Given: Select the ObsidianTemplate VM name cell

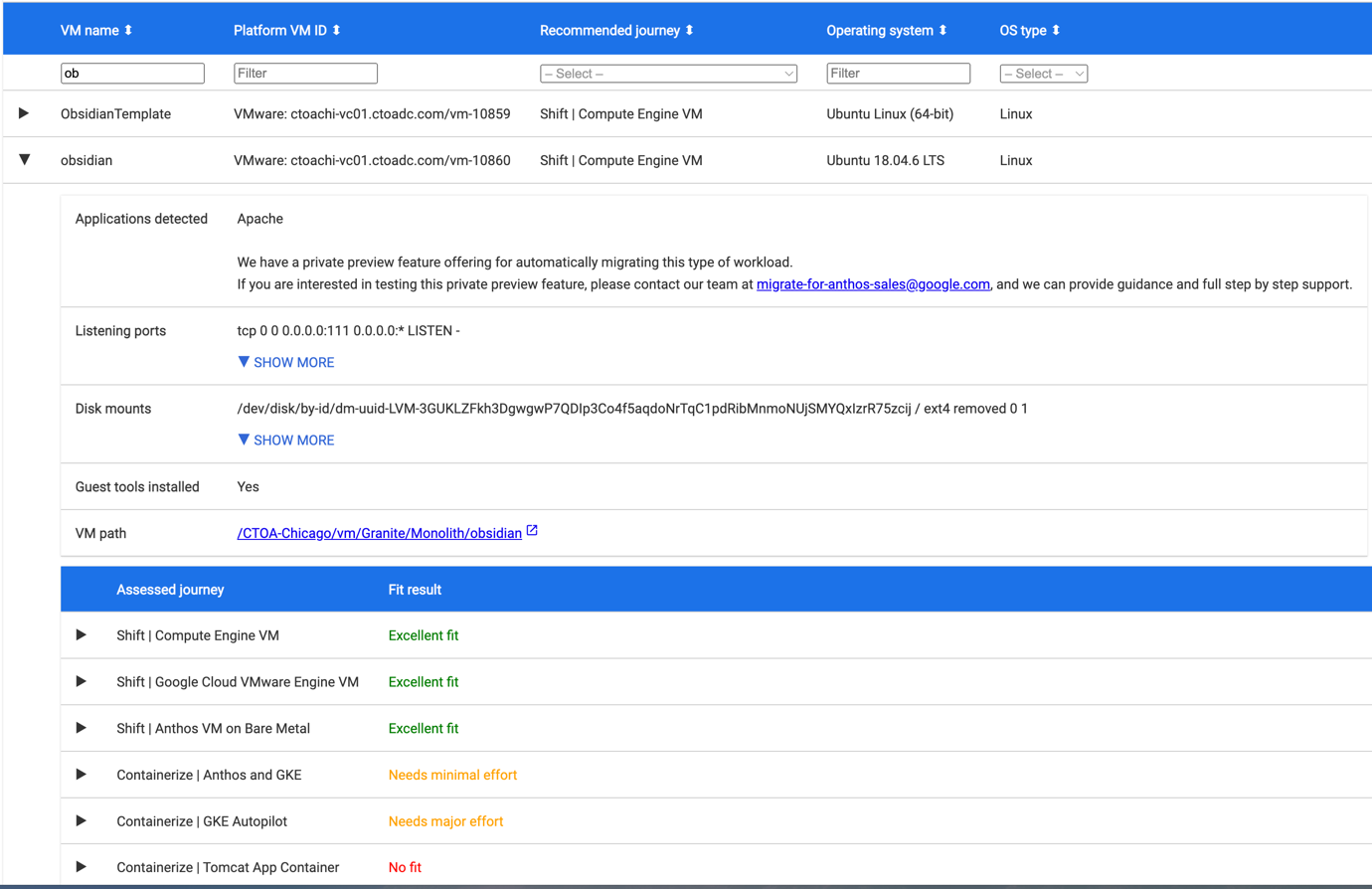Looking at the screenshot, I should 115,114.
